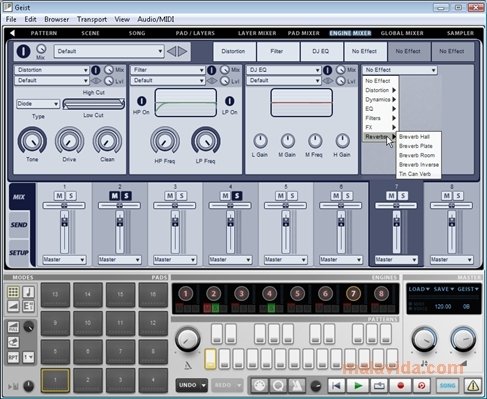Click the blue SONG mode button
This screenshot has height=399, width=487.
pos(447,386)
